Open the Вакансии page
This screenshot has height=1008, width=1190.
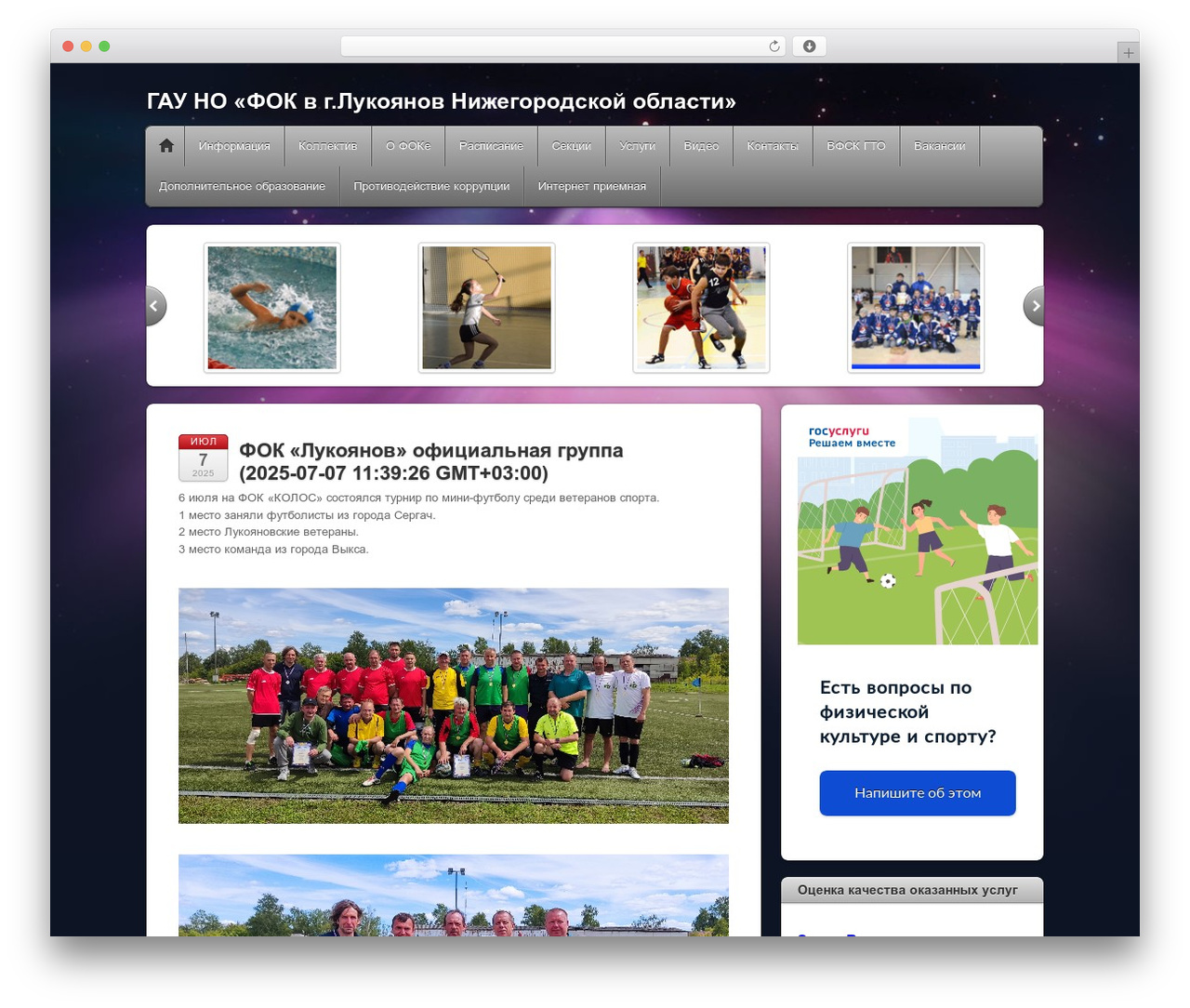[x=939, y=146]
